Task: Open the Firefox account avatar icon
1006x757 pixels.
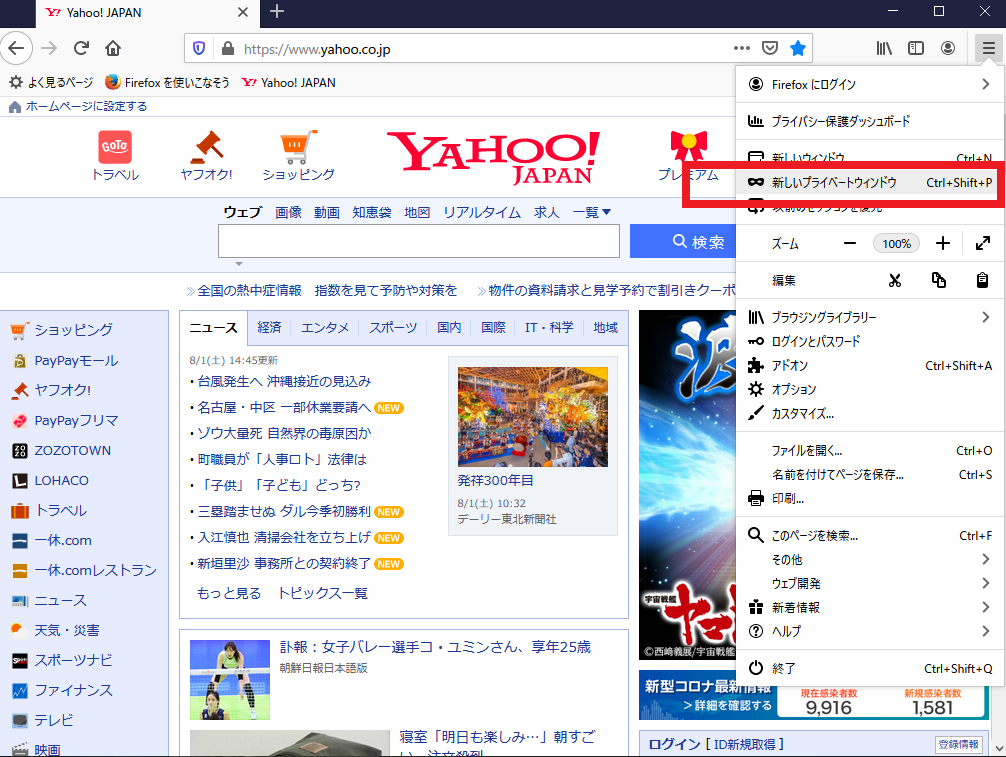Action: 948,48
